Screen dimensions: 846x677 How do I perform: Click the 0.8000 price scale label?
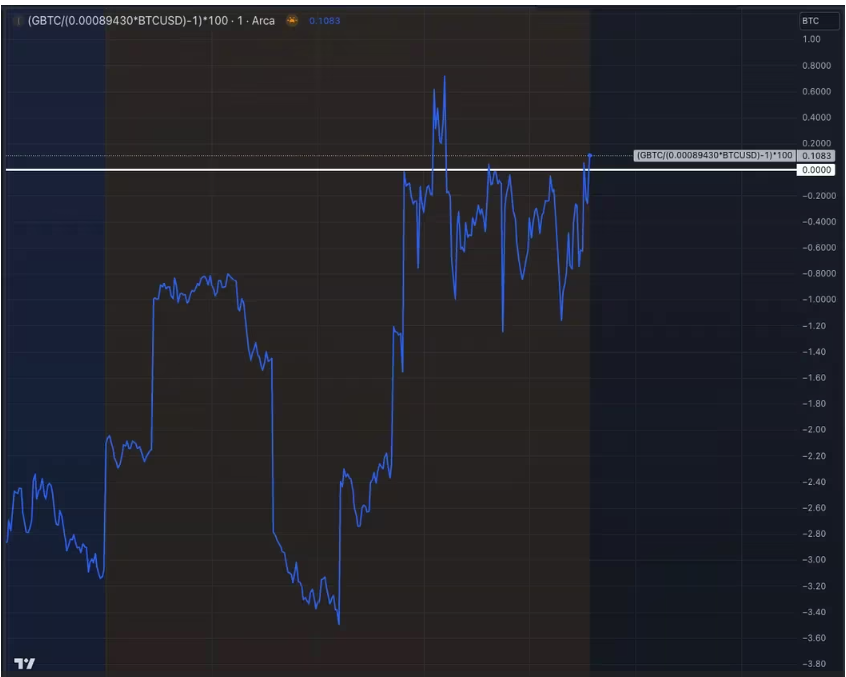[x=816, y=66]
